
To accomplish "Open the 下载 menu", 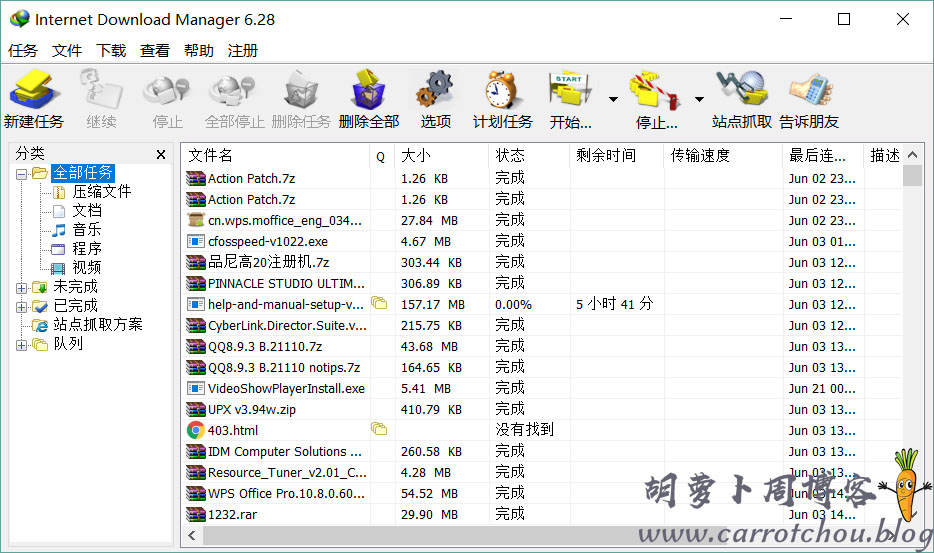I will pyautogui.click(x=111, y=51).
